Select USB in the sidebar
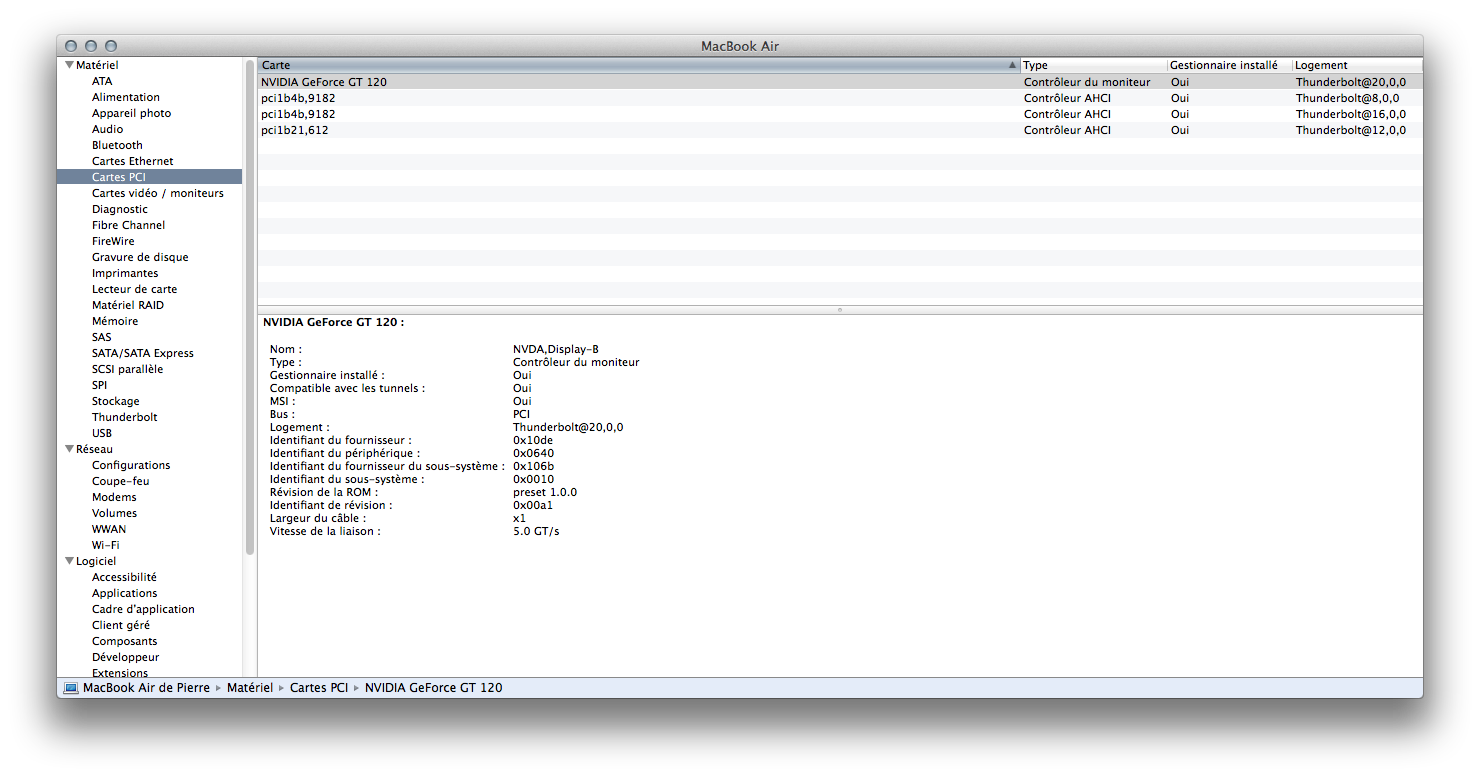 102,433
